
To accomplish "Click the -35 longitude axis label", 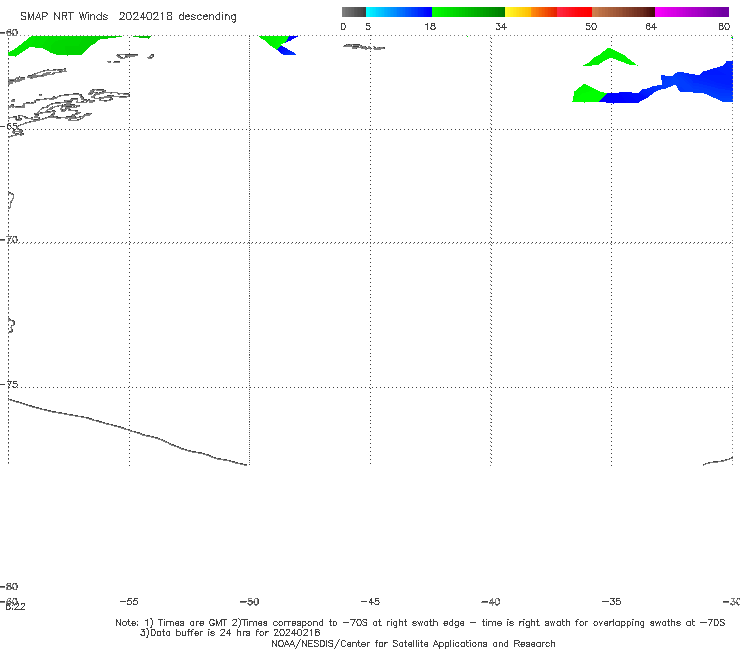I will 612,601.
